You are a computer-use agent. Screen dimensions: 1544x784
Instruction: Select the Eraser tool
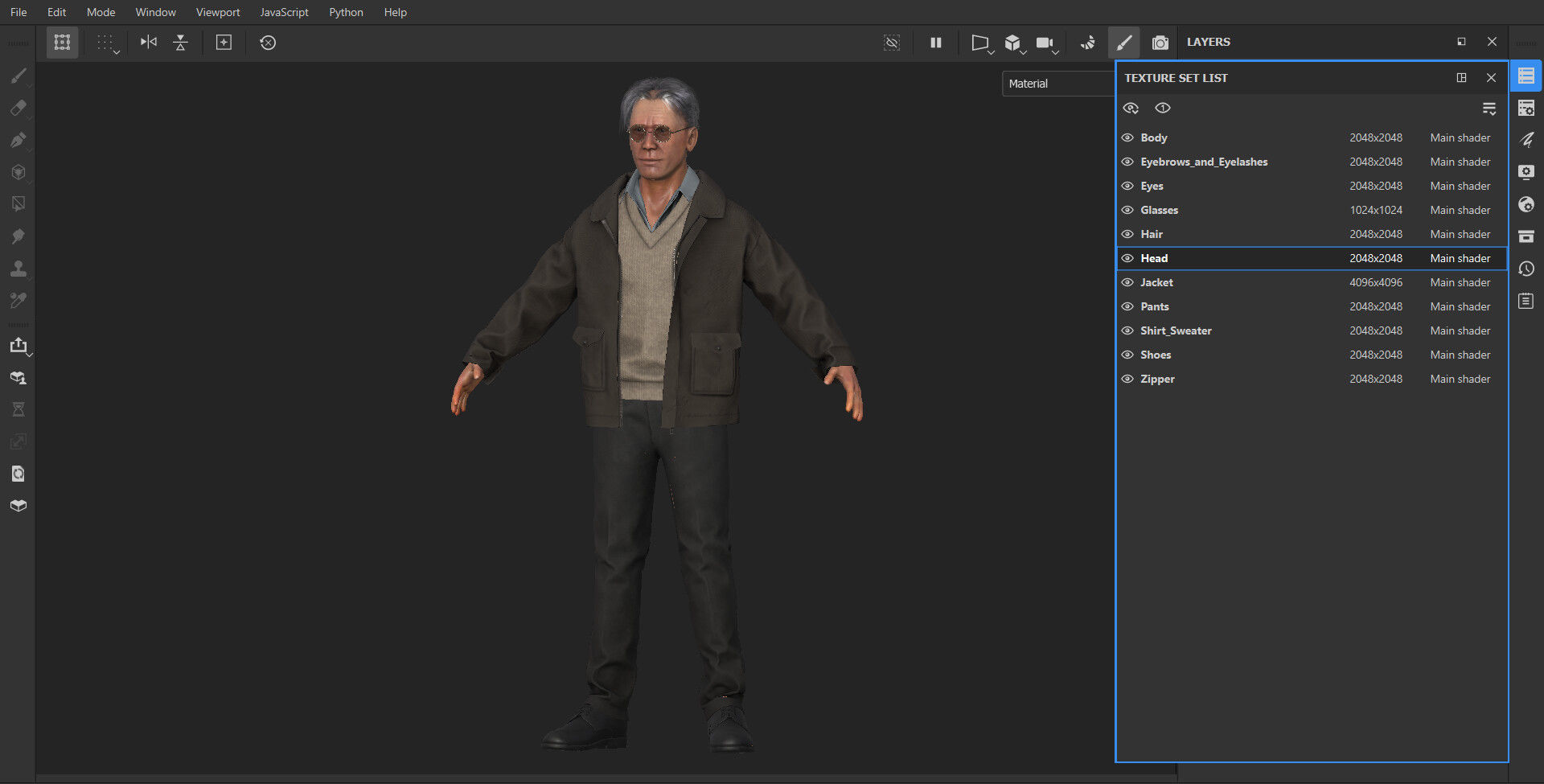pos(18,108)
